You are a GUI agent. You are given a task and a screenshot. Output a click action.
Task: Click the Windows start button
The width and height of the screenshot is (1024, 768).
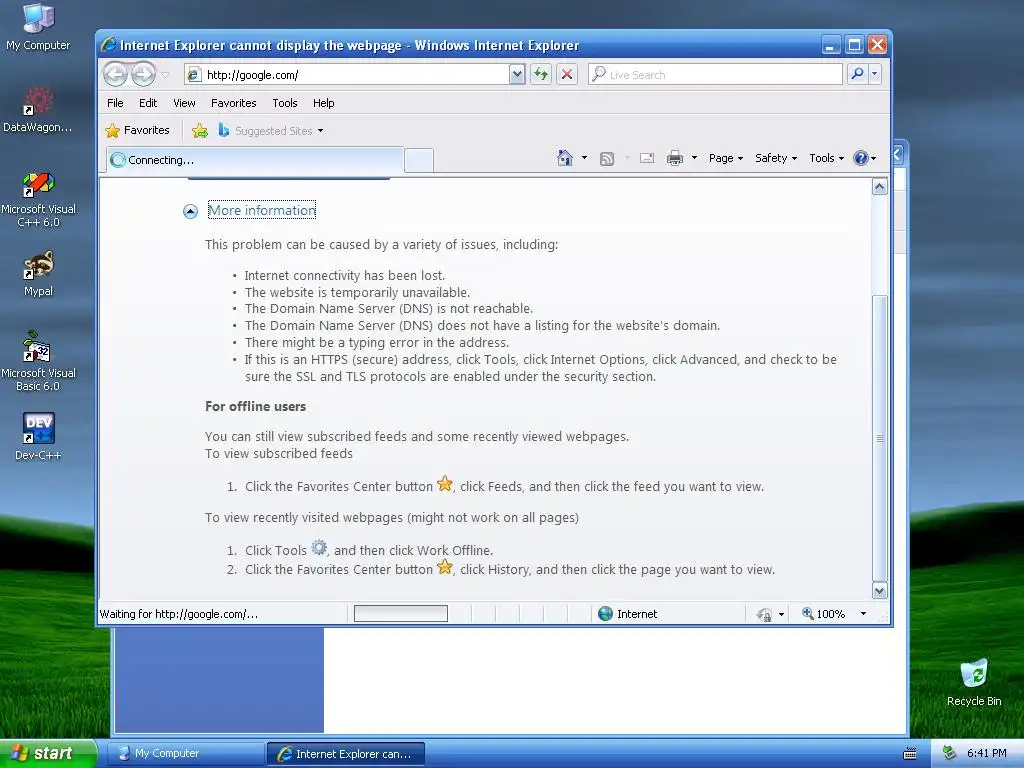pos(48,753)
